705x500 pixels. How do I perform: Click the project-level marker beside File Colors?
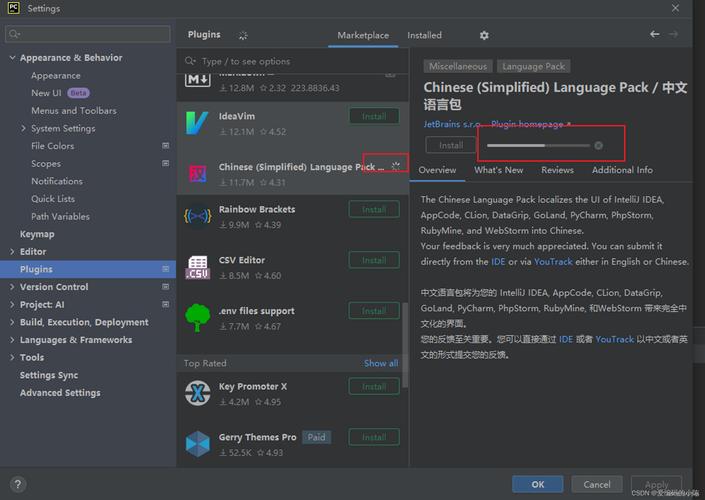point(165,146)
